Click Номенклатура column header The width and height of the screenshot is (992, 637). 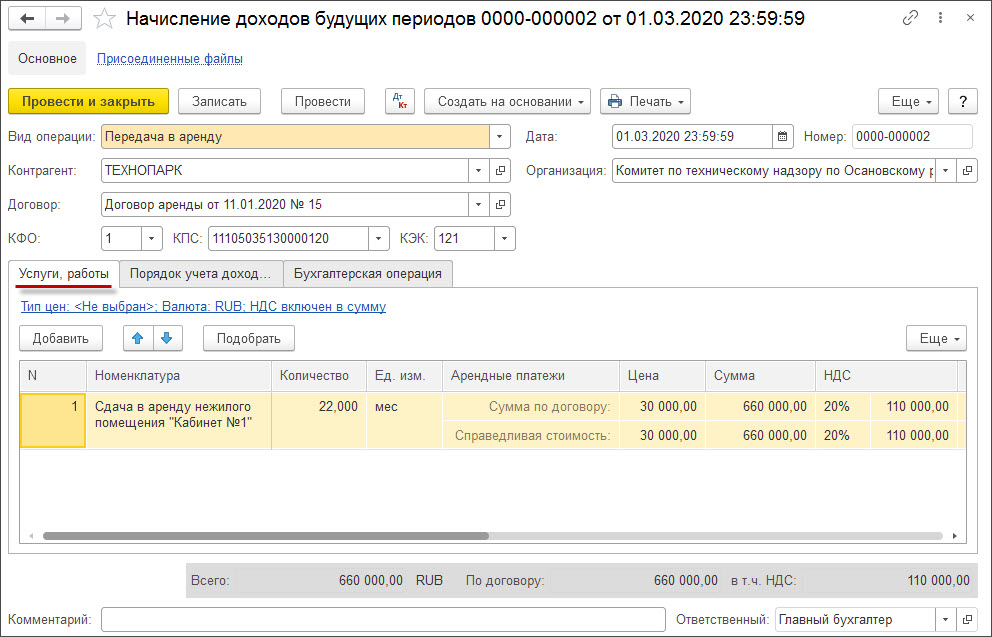179,376
